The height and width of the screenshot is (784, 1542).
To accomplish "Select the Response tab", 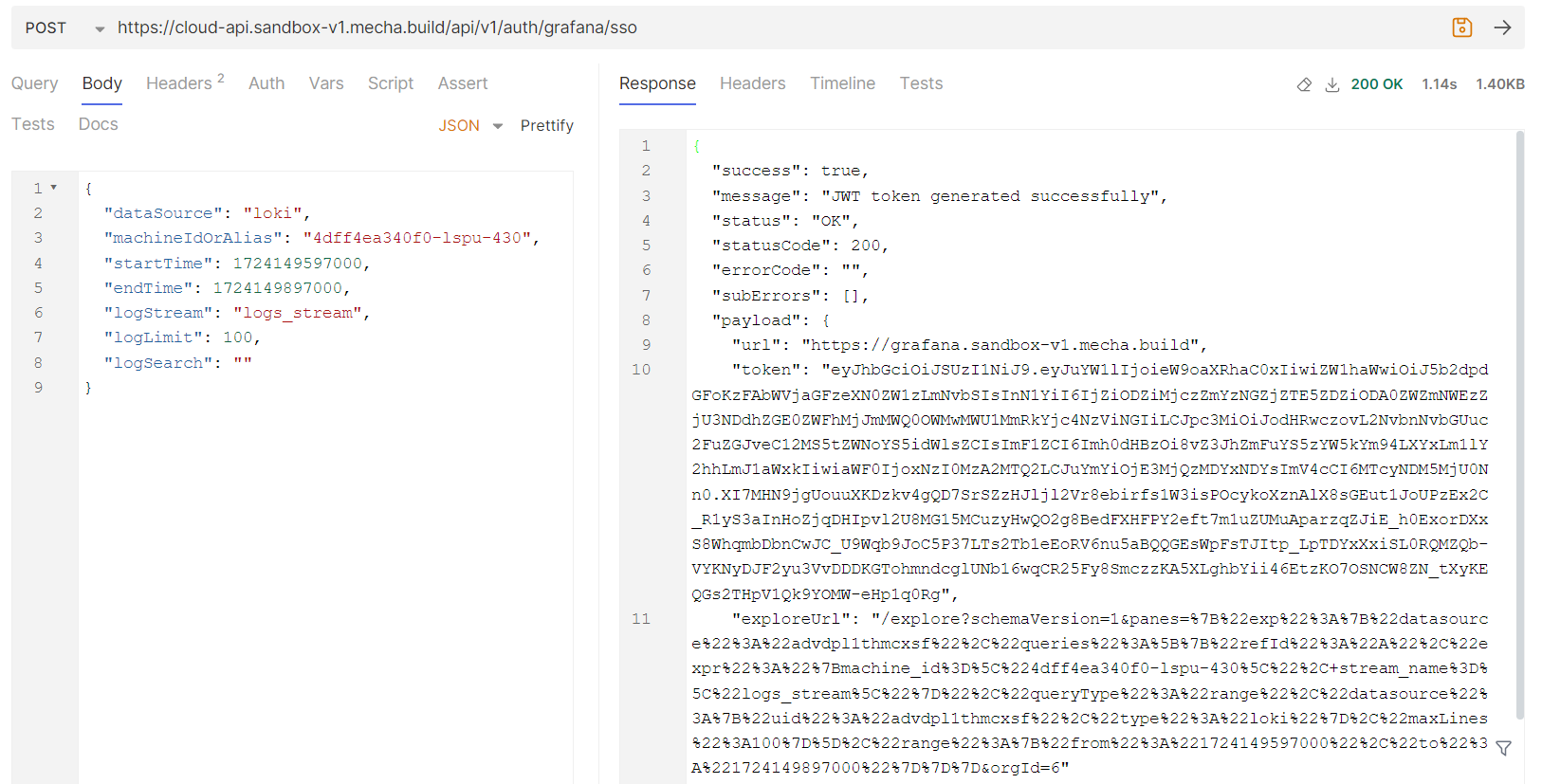I will 657,83.
